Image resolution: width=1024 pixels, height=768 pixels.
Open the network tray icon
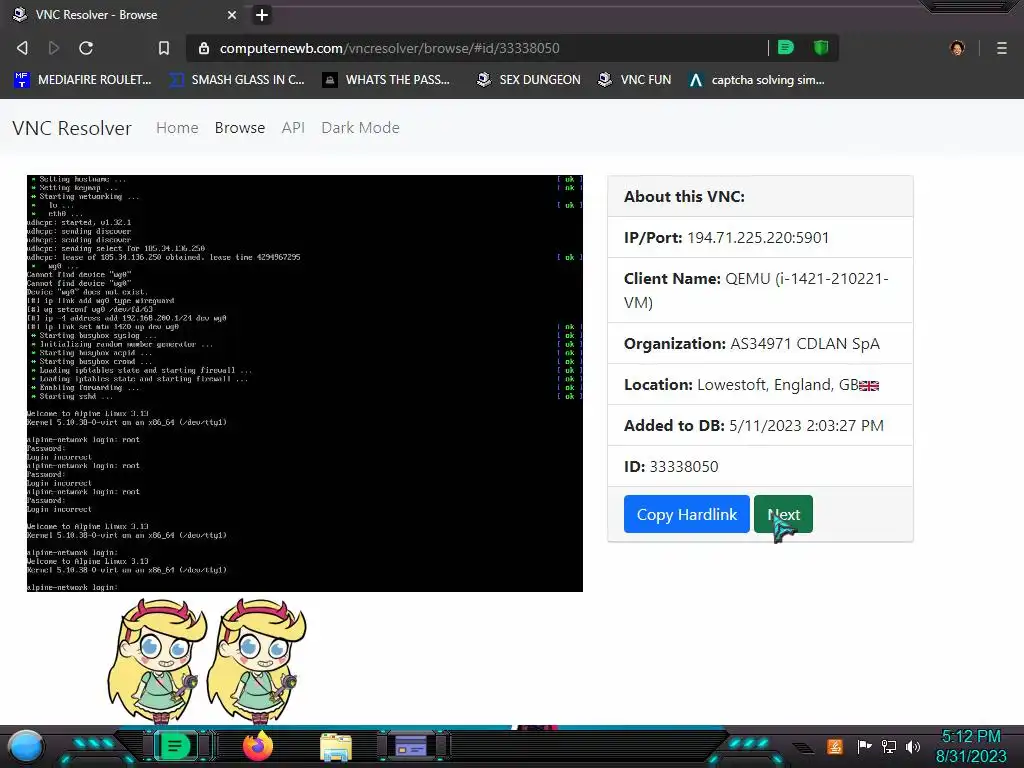tap(889, 746)
